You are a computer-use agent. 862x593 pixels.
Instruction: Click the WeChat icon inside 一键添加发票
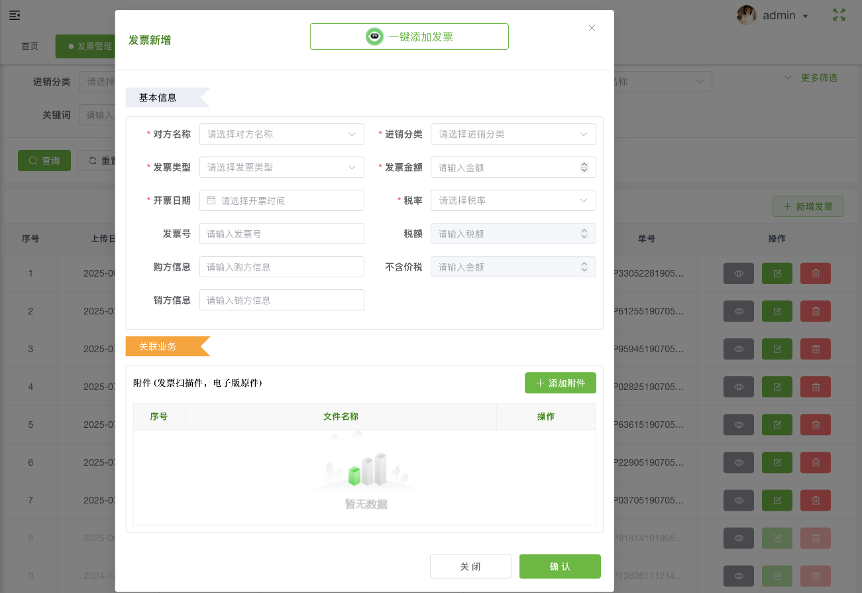point(372,36)
